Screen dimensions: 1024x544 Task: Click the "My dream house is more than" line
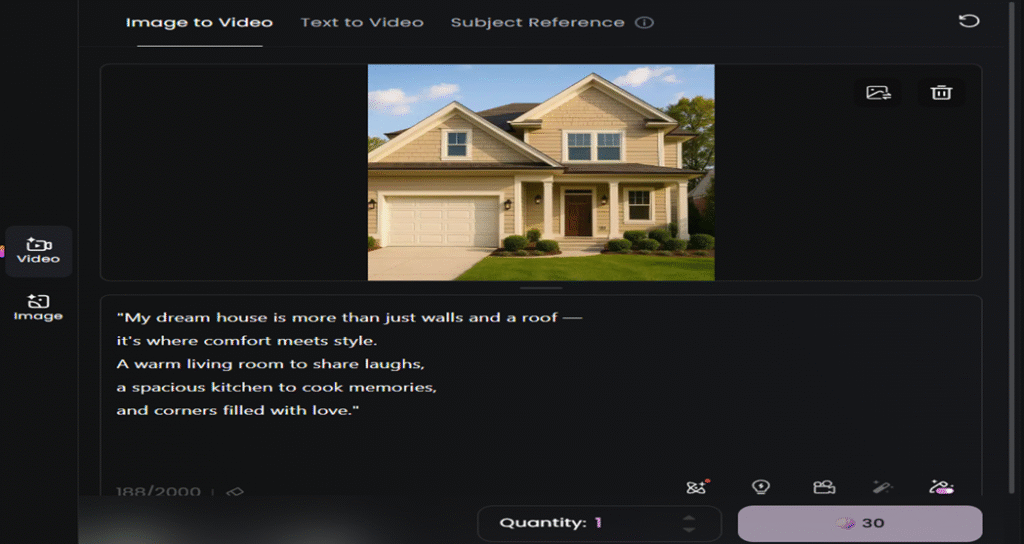[x=349, y=317]
